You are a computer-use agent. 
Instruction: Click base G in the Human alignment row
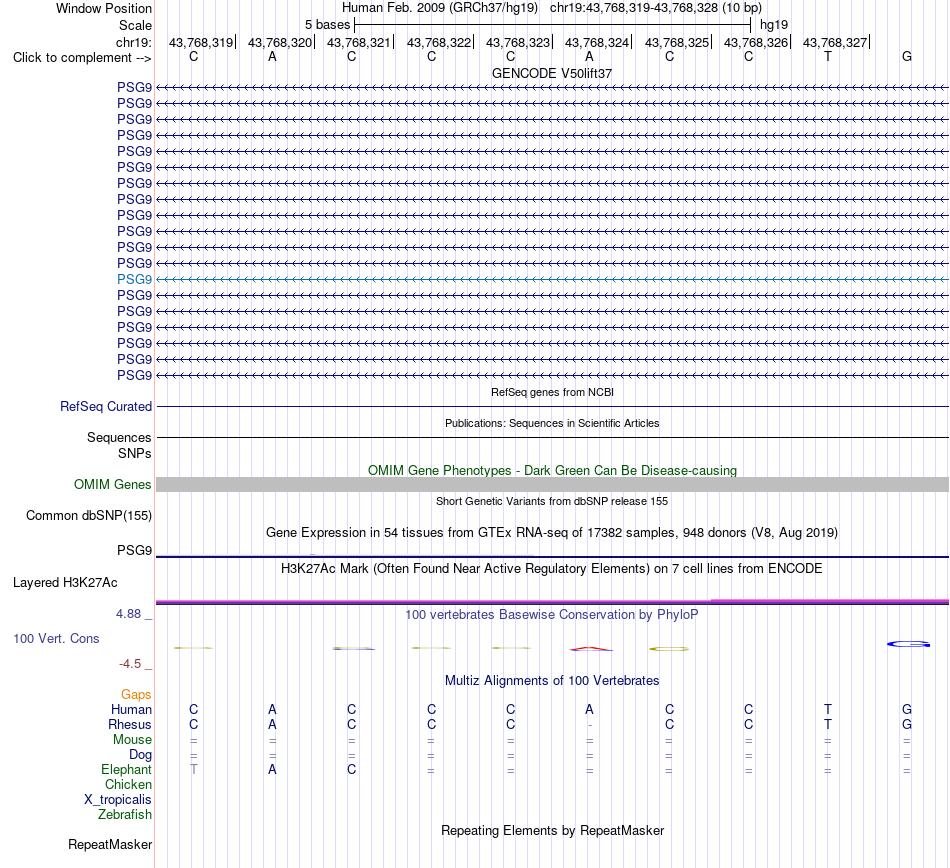[907, 709]
